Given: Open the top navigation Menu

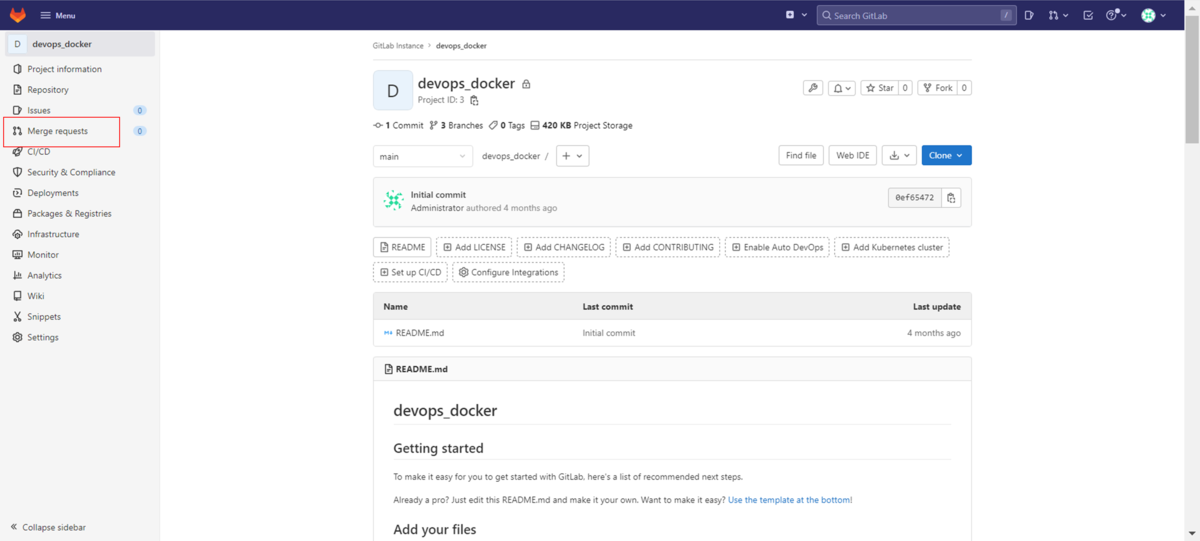Looking at the screenshot, I should pyautogui.click(x=58, y=15).
